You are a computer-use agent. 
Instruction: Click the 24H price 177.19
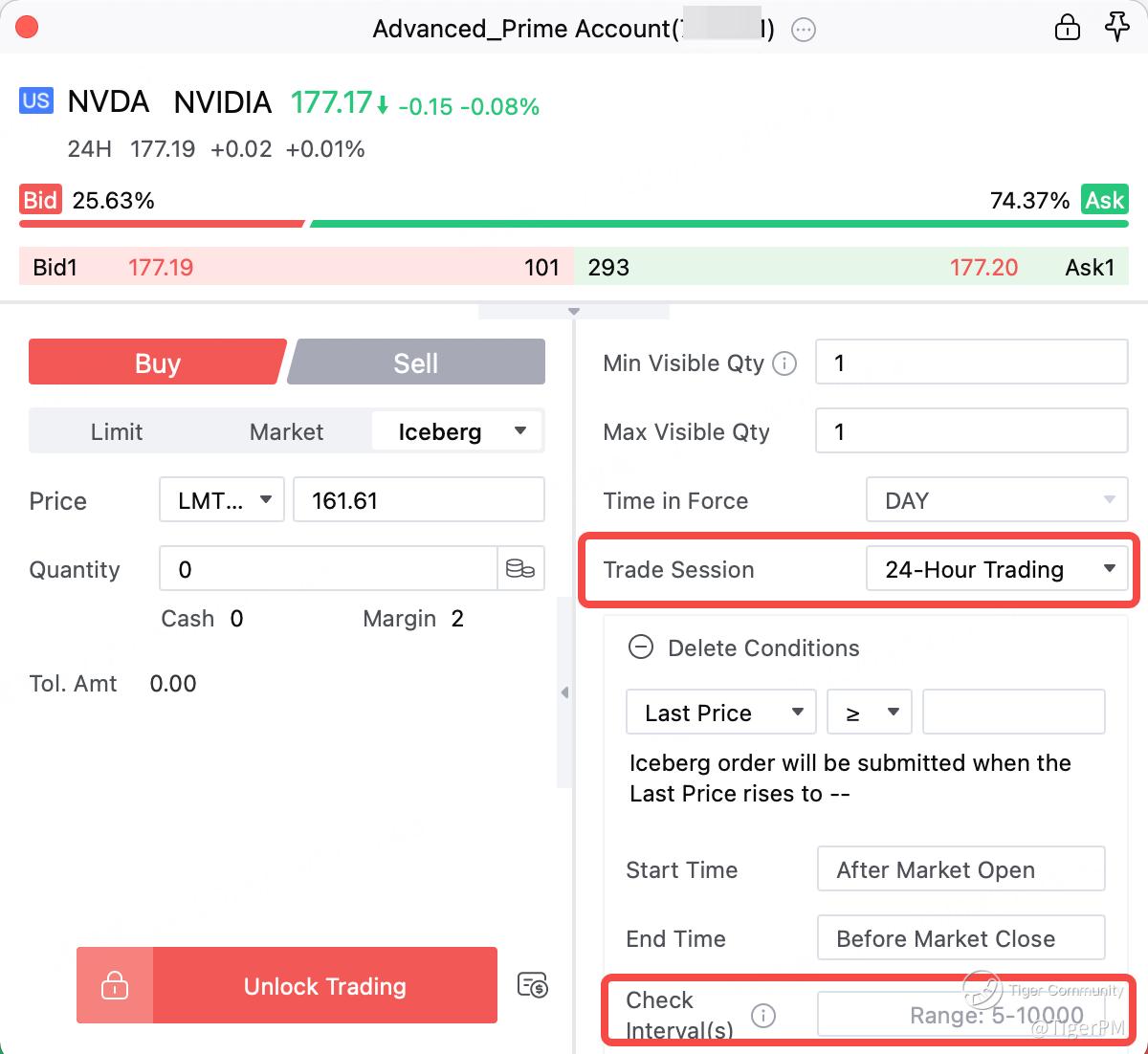(x=163, y=149)
